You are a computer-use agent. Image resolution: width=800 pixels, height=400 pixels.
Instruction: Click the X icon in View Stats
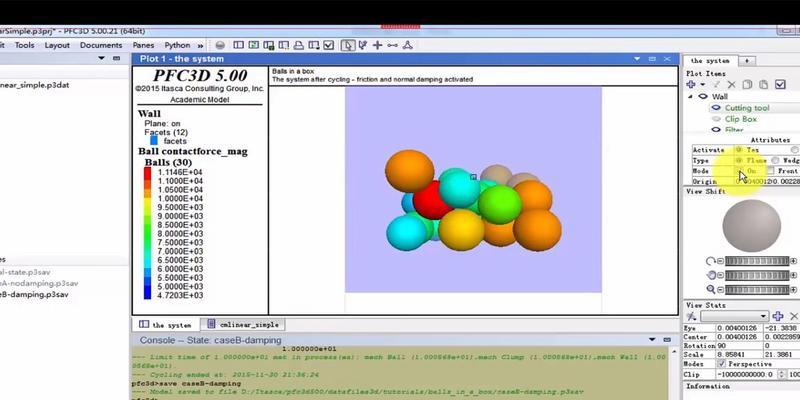click(x=794, y=316)
